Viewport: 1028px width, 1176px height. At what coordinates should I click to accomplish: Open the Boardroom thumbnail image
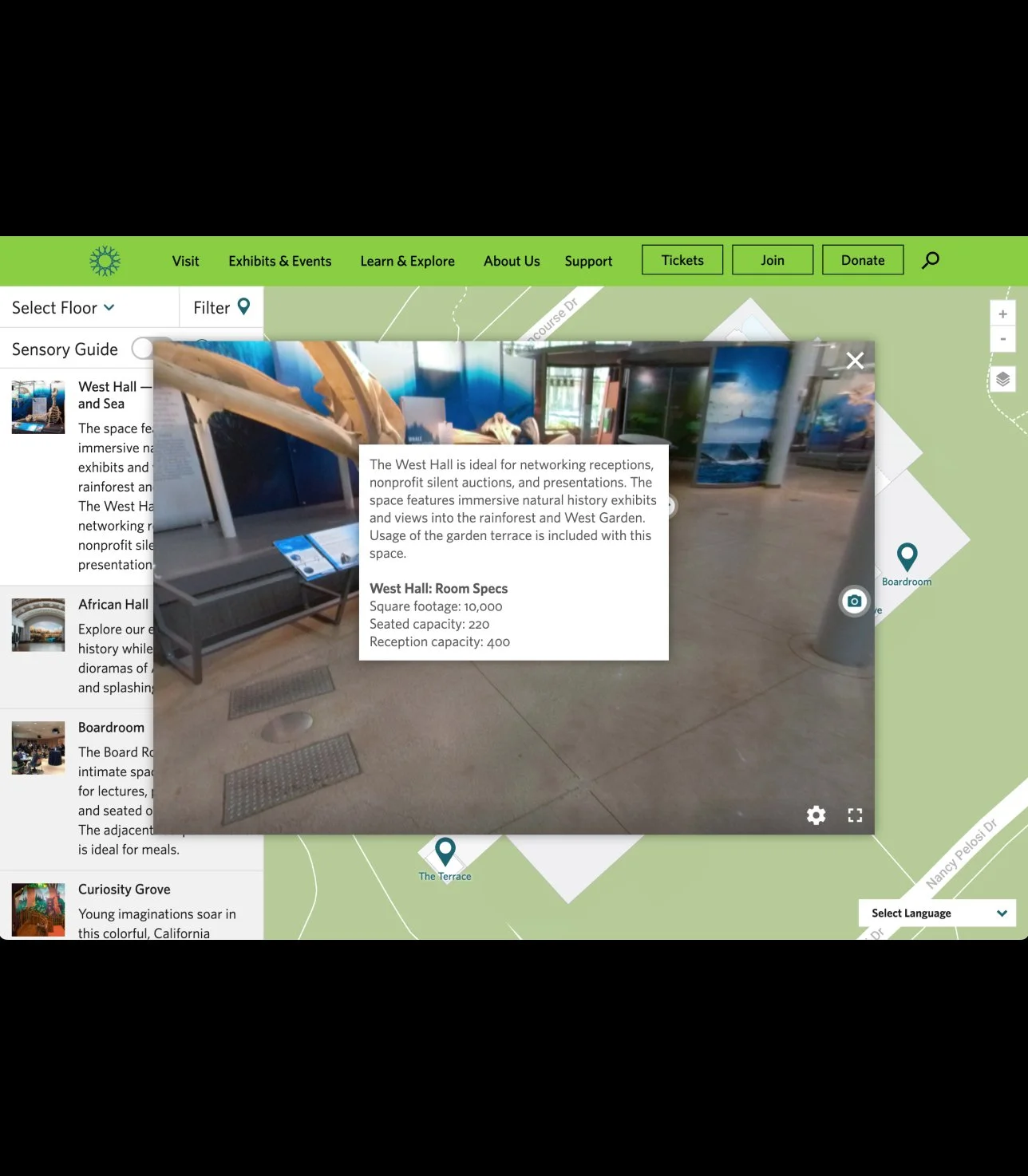pos(38,748)
